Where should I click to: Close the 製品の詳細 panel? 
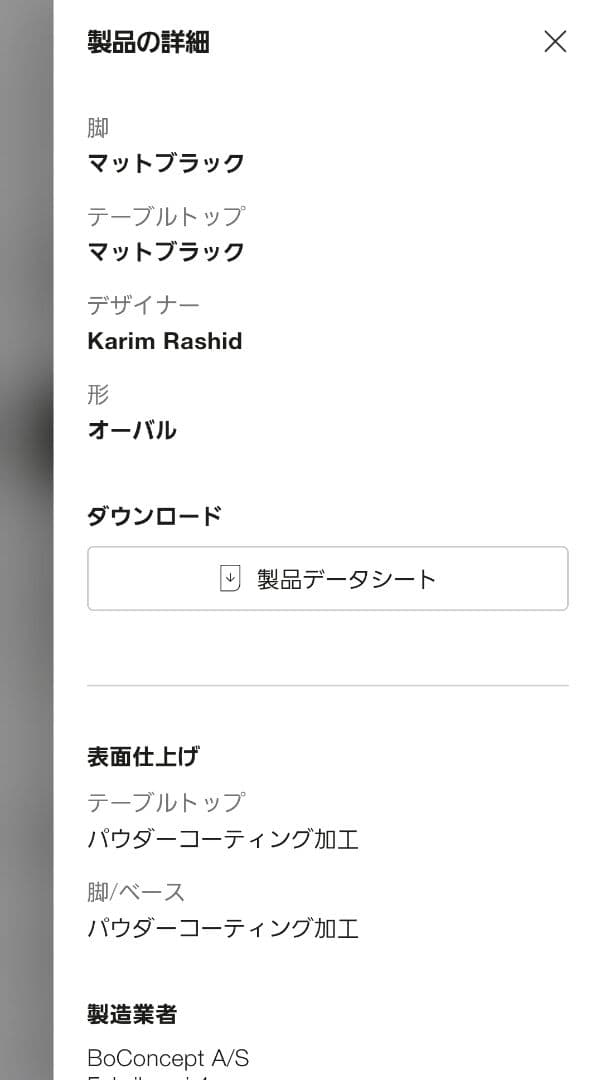[555, 41]
